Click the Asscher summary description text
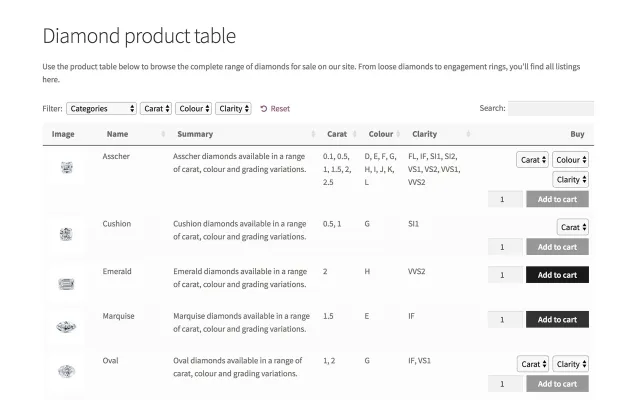640x400 pixels. pyautogui.click(x=240, y=163)
